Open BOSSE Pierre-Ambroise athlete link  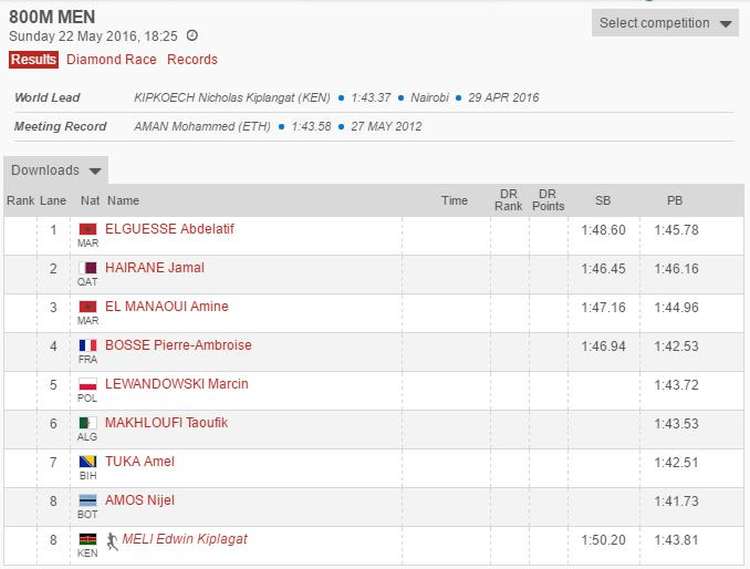pyautogui.click(x=178, y=345)
